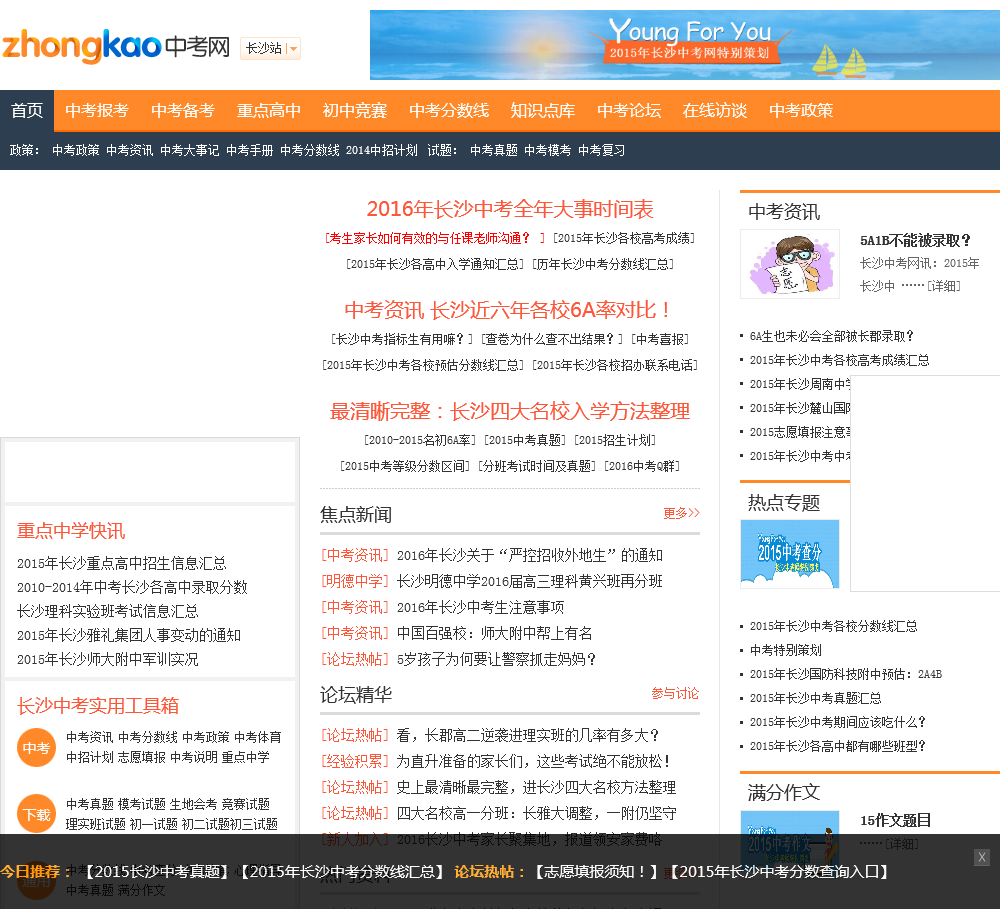1000x909 pixels.
Task: Open article title 5A1B不能被录取？
Action: coord(915,240)
